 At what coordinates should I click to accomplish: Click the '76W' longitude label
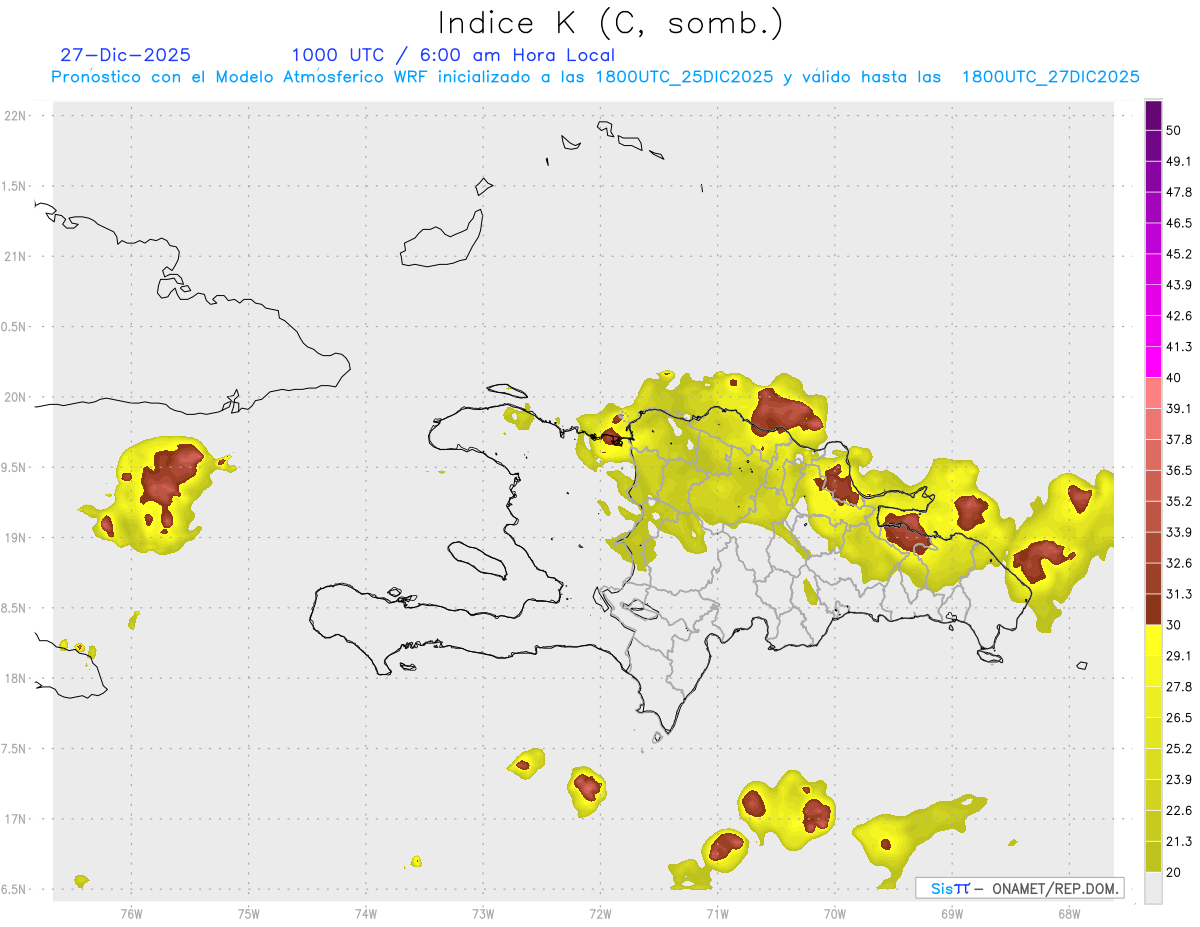click(131, 913)
